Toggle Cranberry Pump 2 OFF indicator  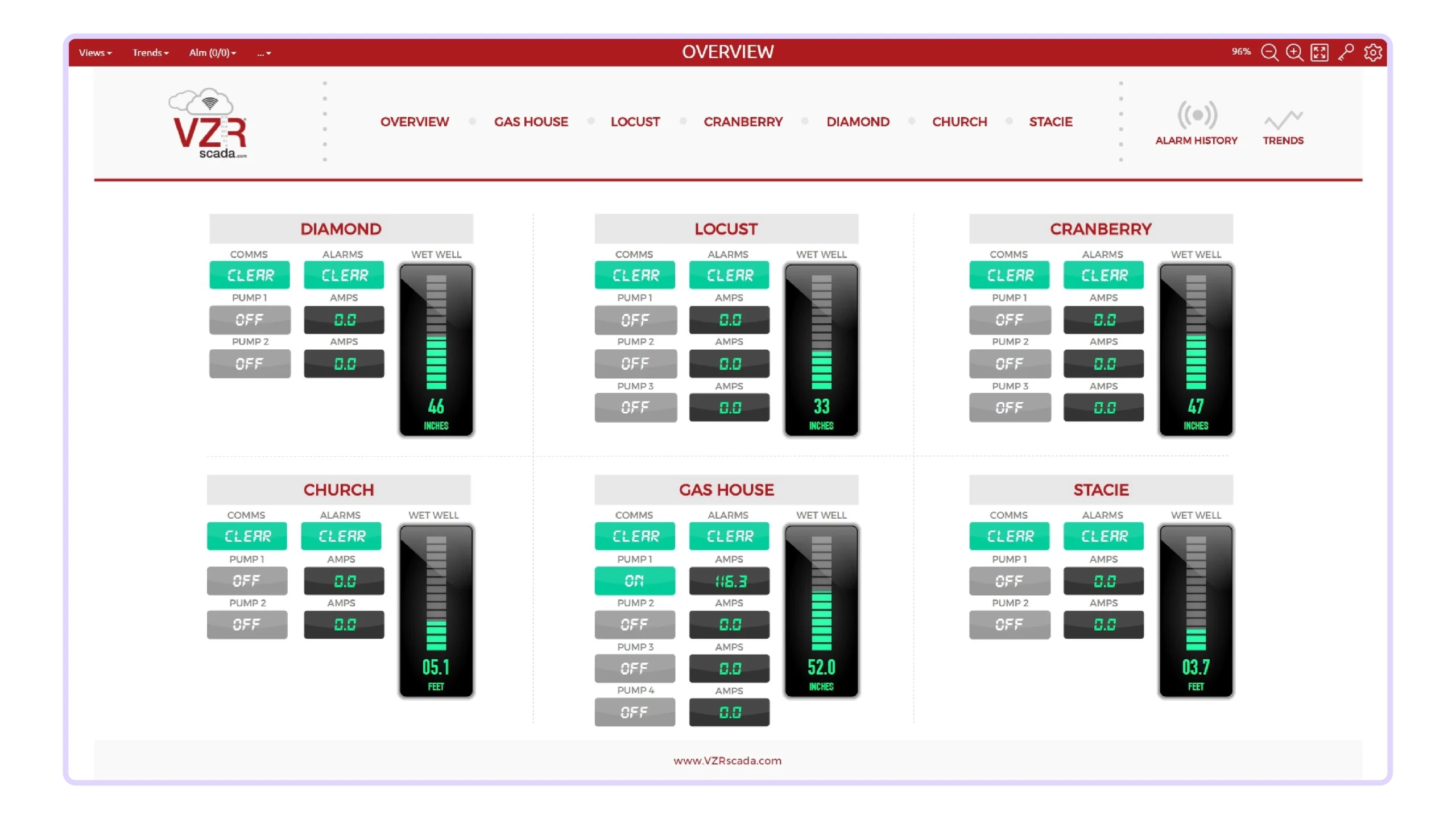pos(1010,363)
